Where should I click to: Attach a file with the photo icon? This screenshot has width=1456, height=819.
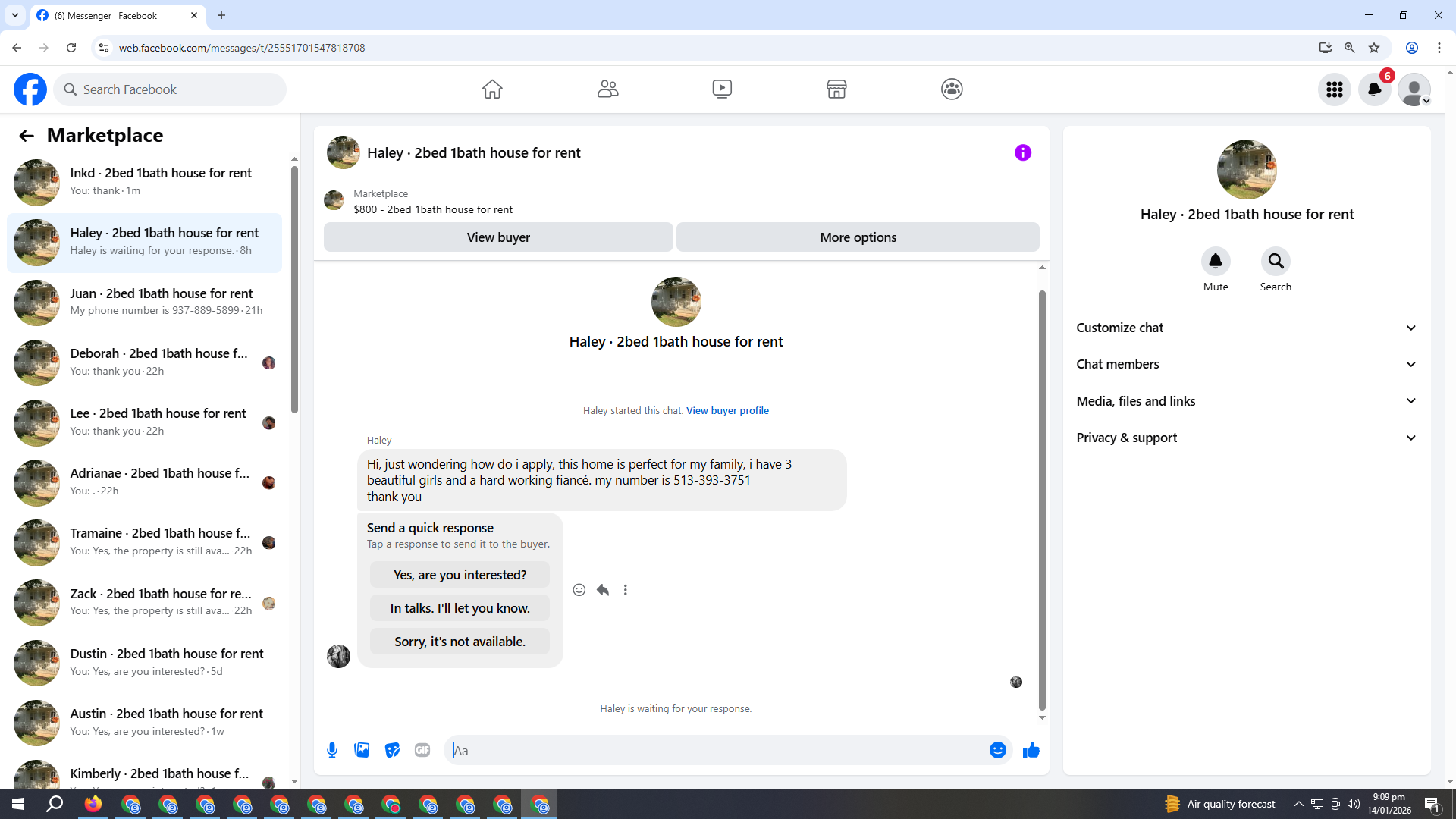362,750
